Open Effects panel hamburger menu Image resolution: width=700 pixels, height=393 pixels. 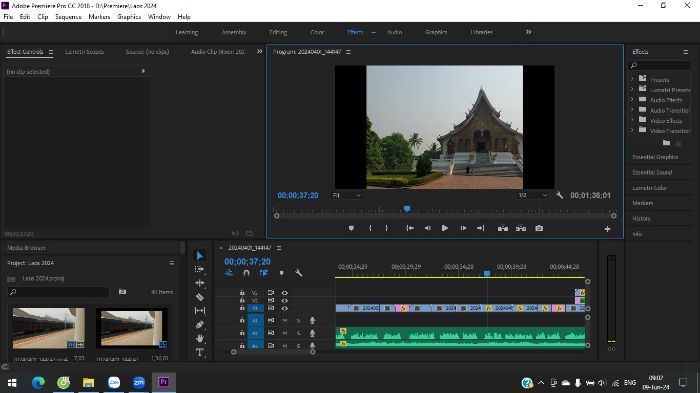685,52
